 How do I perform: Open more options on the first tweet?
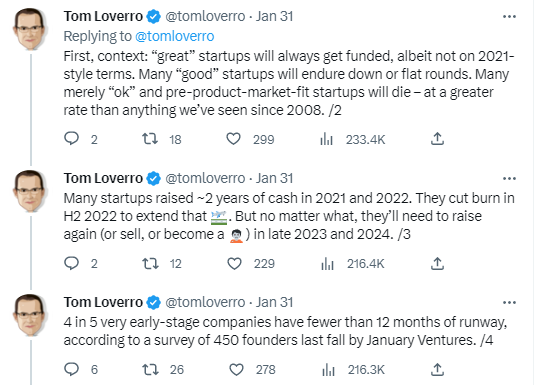[x=509, y=16]
